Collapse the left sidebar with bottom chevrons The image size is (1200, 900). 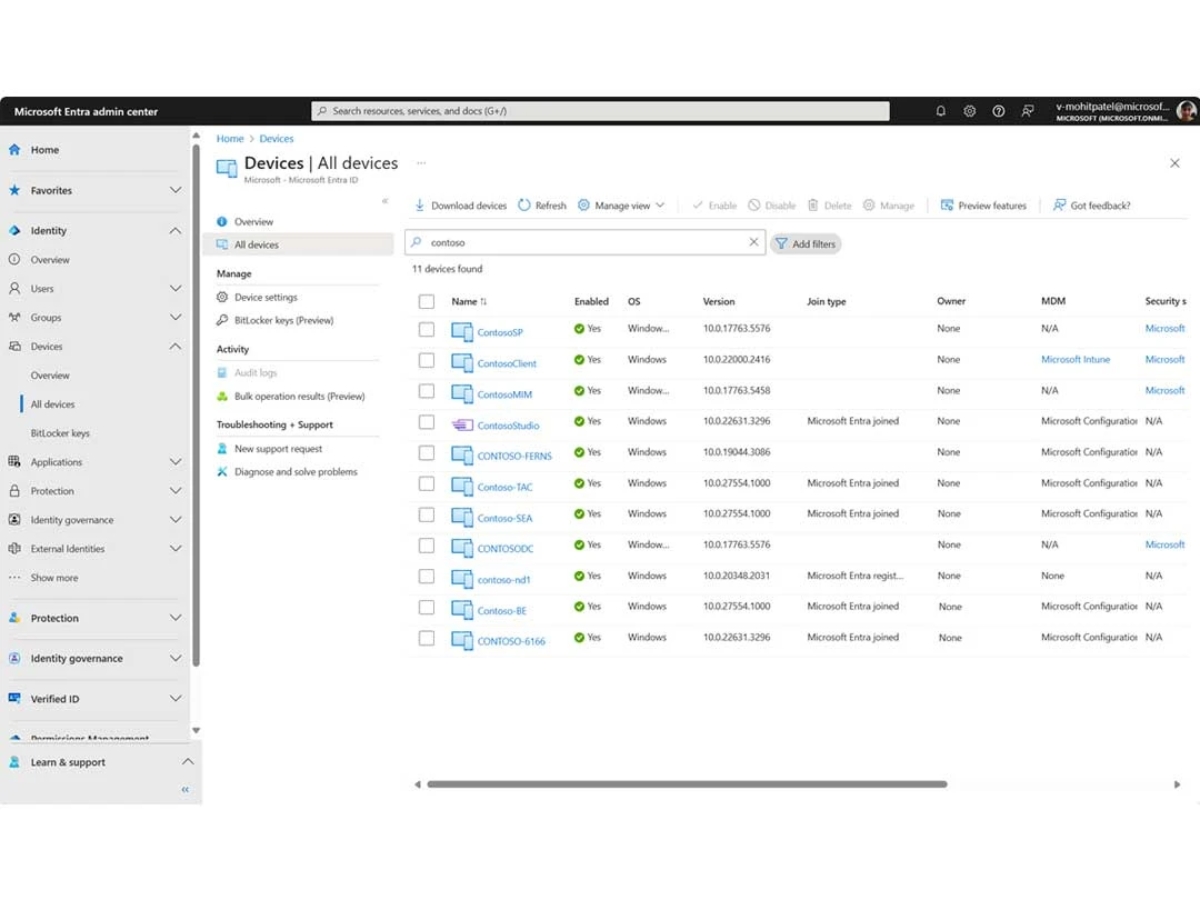[x=185, y=790]
